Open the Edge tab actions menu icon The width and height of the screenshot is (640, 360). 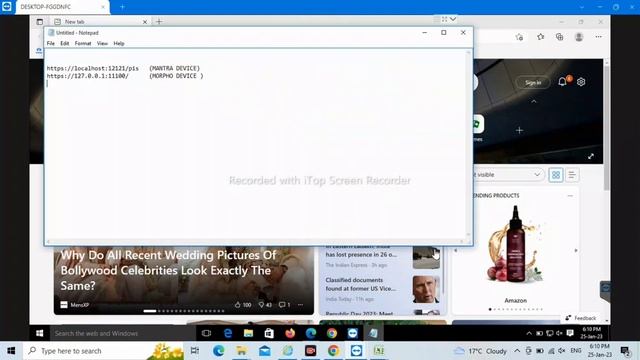pos(40,22)
